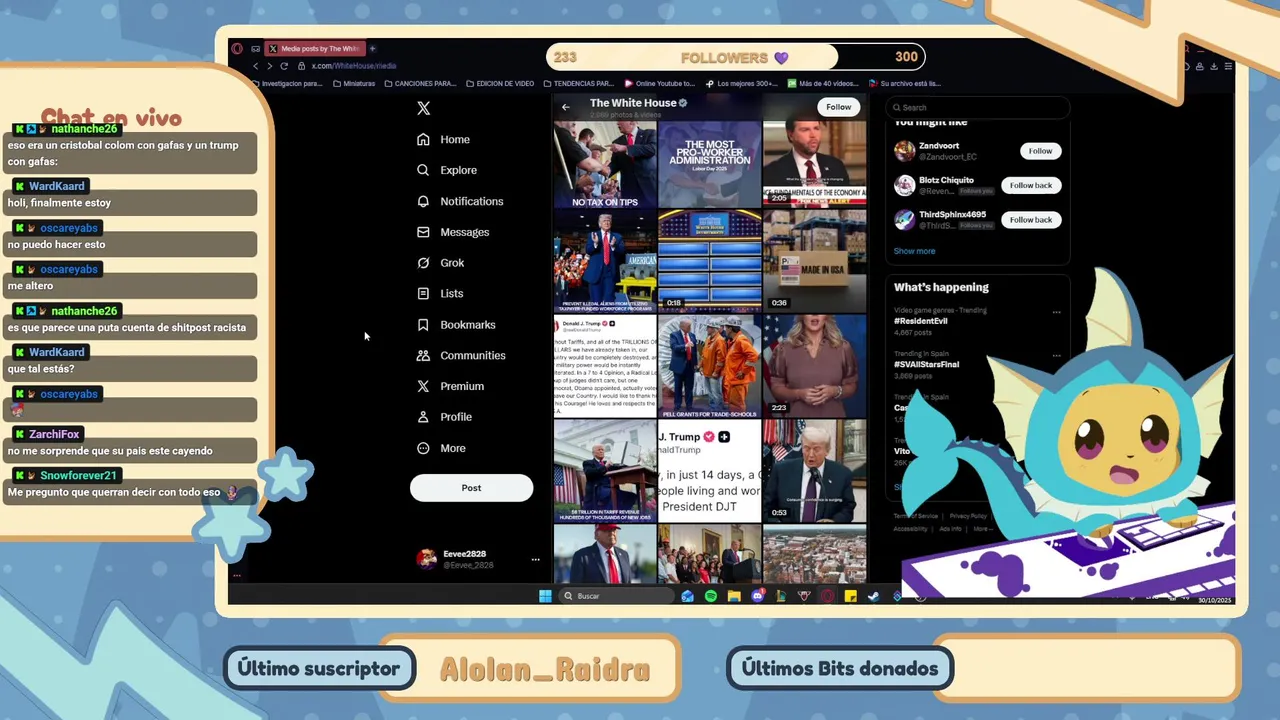The image size is (1280, 720).
Task: Open 'Most Pro-Worker Administration' media post
Action: coord(709,164)
